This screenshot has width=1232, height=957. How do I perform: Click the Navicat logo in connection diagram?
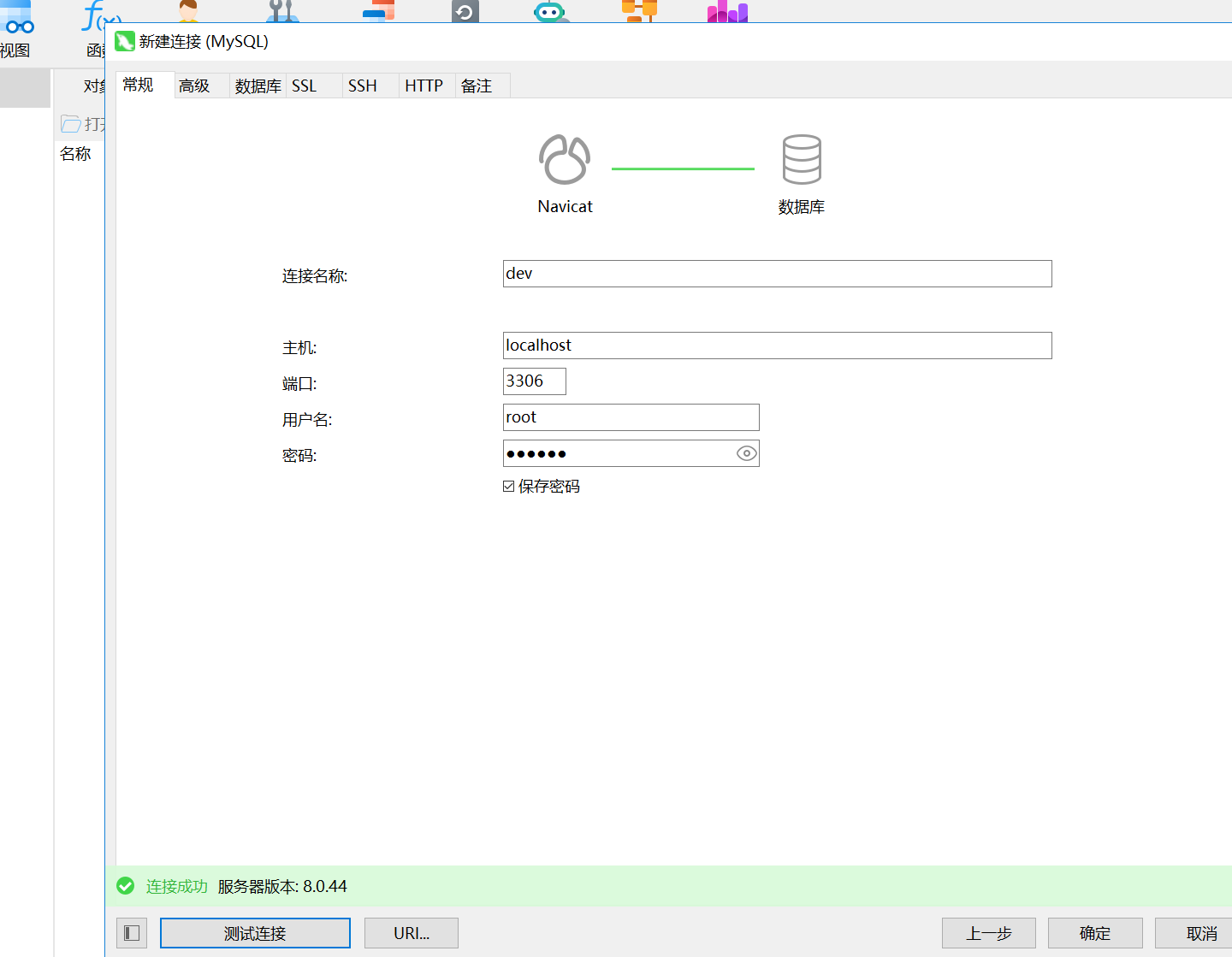coord(565,159)
